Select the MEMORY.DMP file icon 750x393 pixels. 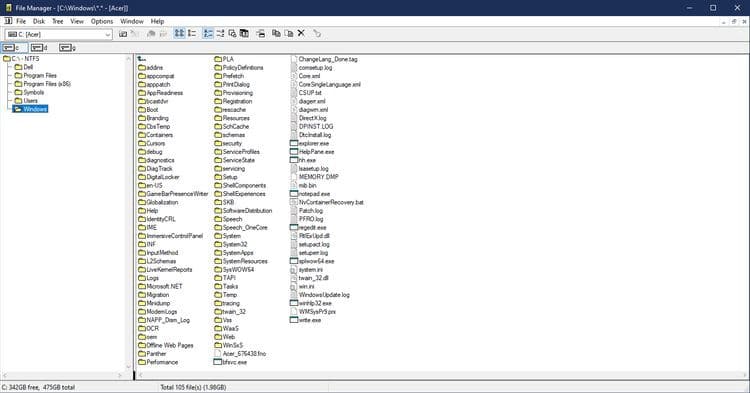(x=294, y=177)
